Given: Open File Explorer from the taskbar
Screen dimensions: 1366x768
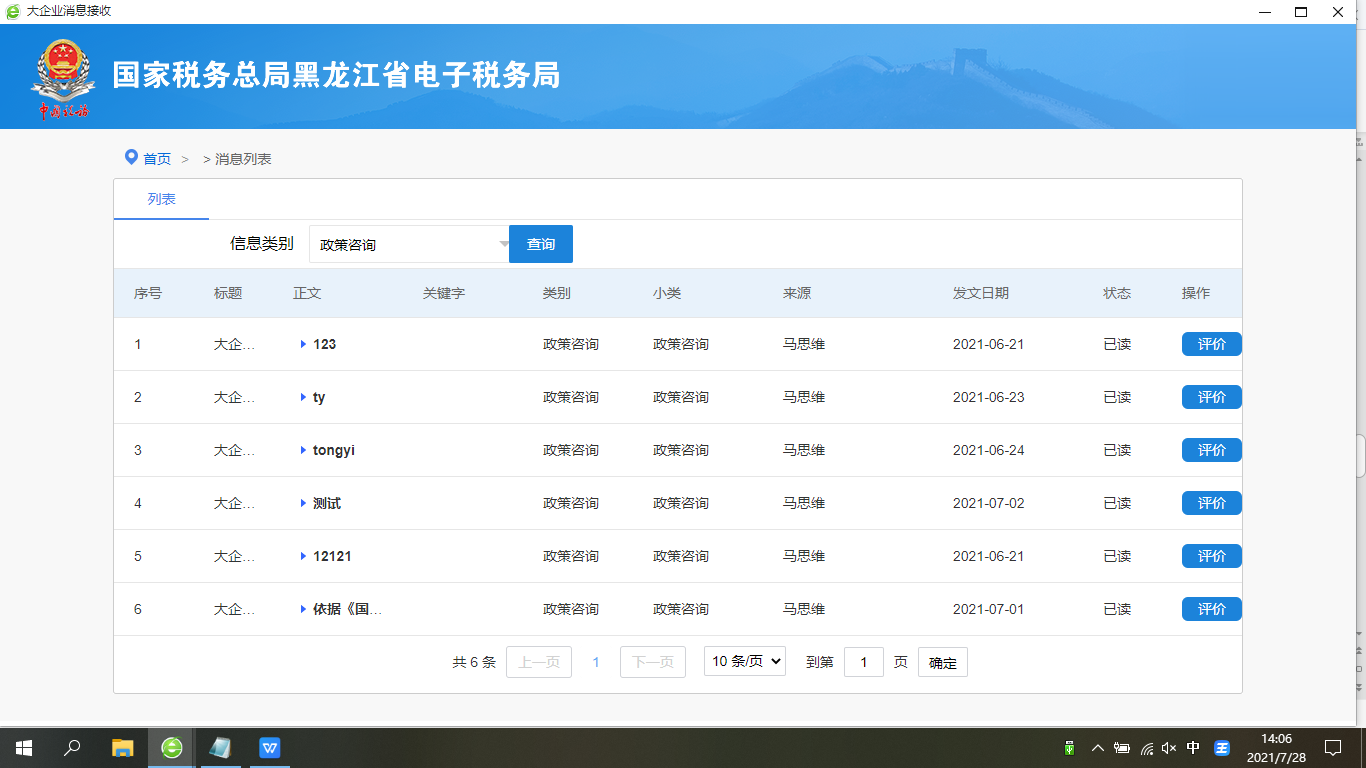Looking at the screenshot, I should click(122, 748).
